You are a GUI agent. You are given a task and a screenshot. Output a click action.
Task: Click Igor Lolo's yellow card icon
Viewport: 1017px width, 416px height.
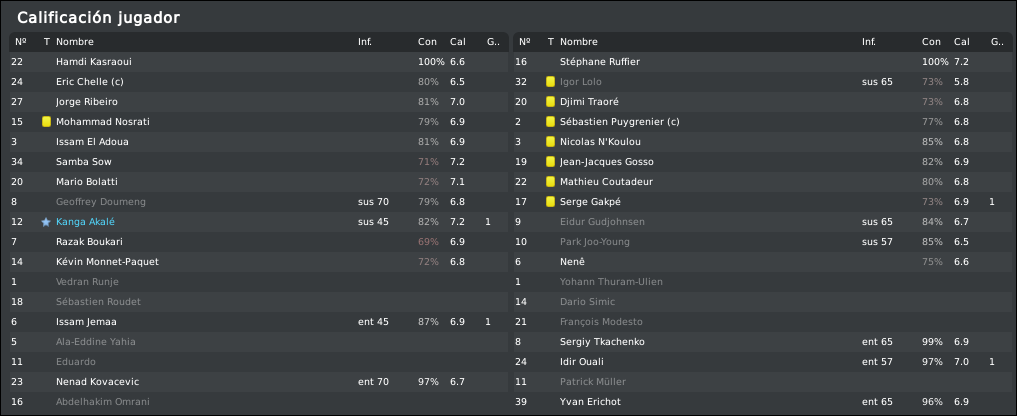point(549,82)
